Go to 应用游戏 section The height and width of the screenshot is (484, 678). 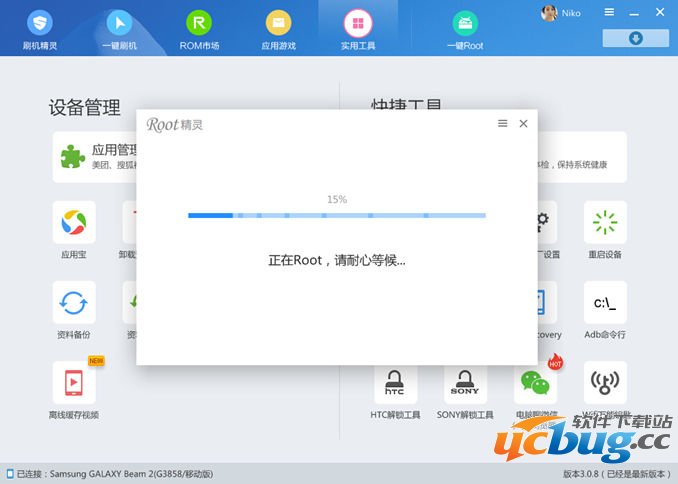[x=278, y=30]
